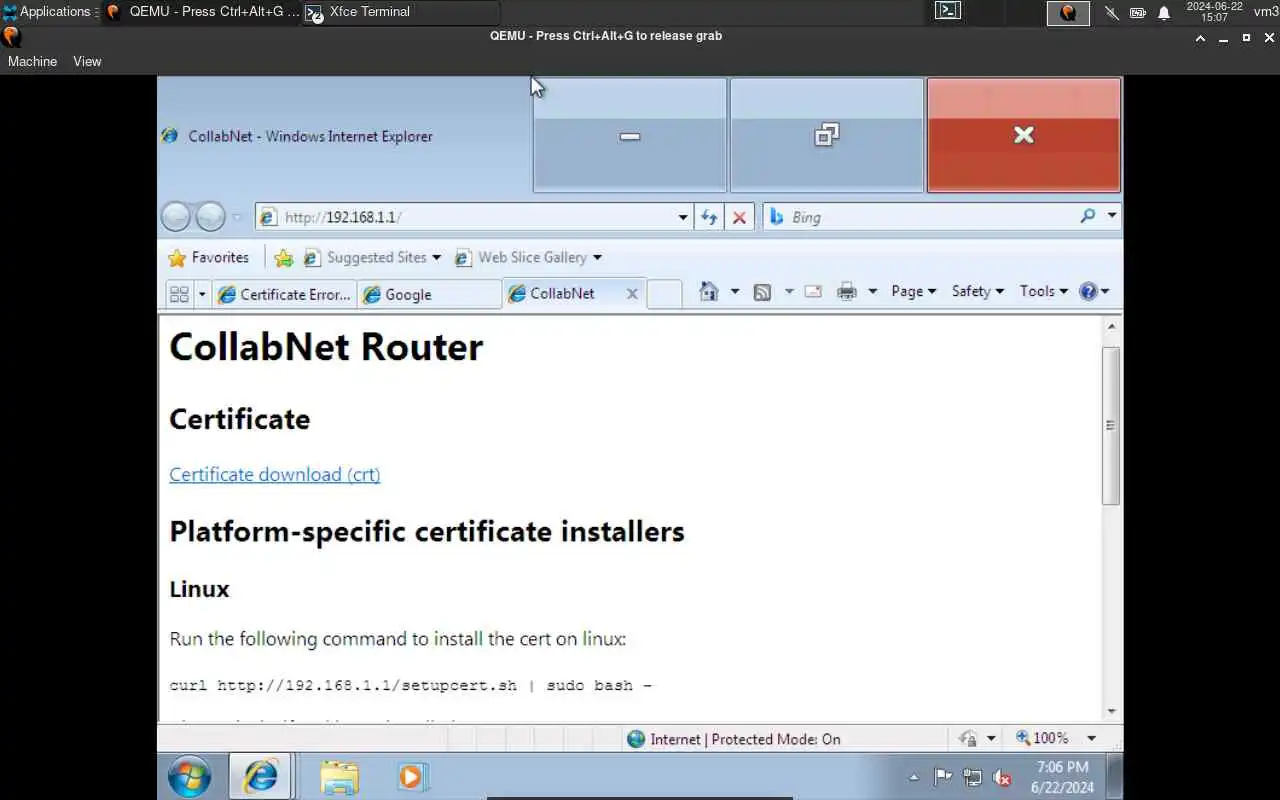Viewport: 1280px width, 800px height.
Task: Click the RSS feeds icon
Action: (x=762, y=292)
